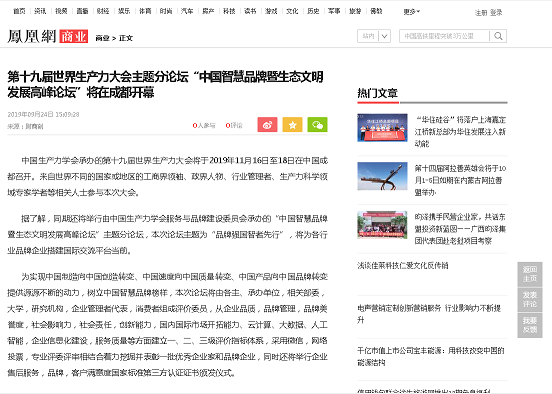Open the 千亿市值上市公司宝丰能源 article link

point(431,356)
